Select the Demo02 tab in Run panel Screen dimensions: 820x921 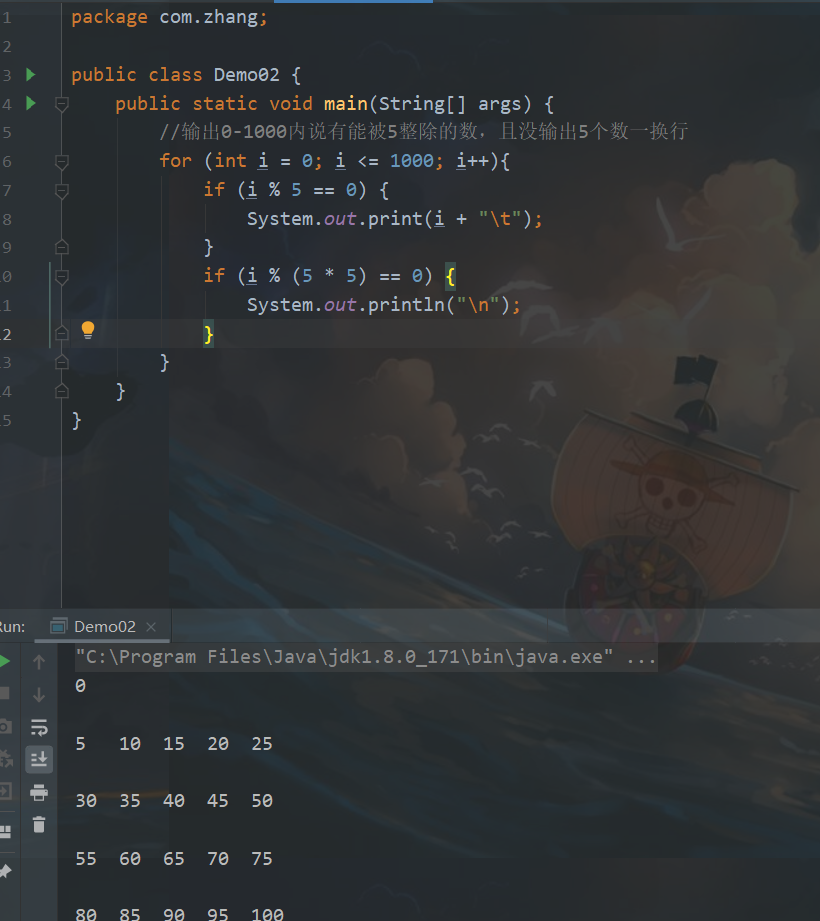[103, 626]
